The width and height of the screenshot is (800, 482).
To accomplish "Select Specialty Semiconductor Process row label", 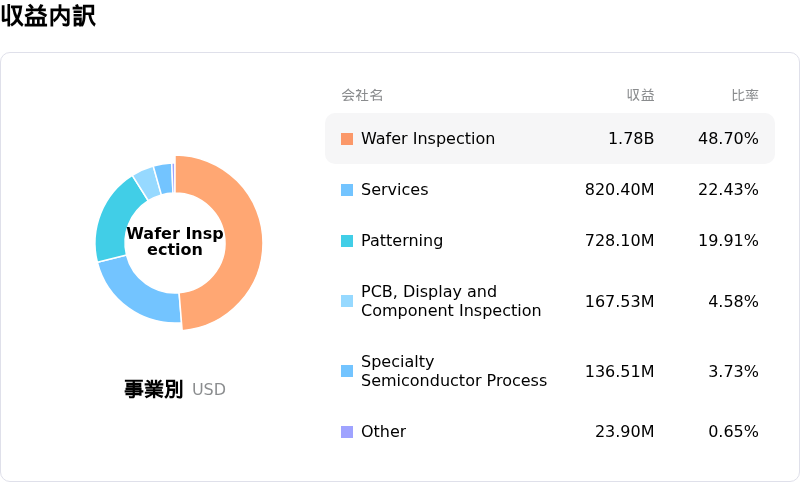I will [x=454, y=371].
